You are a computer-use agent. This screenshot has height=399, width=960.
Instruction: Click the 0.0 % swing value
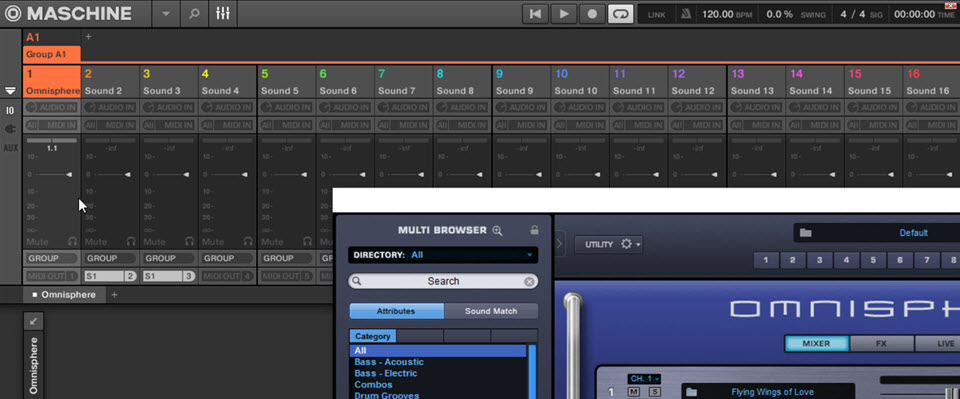(x=779, y=14)
